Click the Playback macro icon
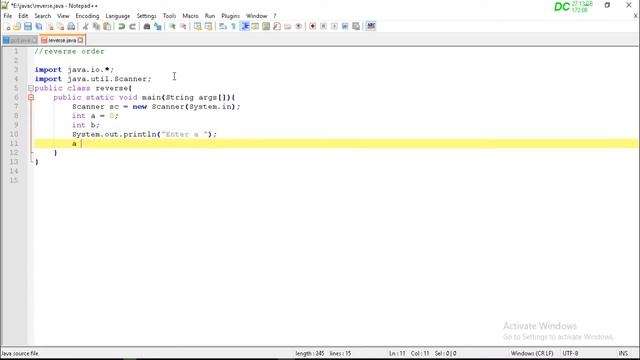This screenshot has width=640, height=360. [x=334, y=27]
